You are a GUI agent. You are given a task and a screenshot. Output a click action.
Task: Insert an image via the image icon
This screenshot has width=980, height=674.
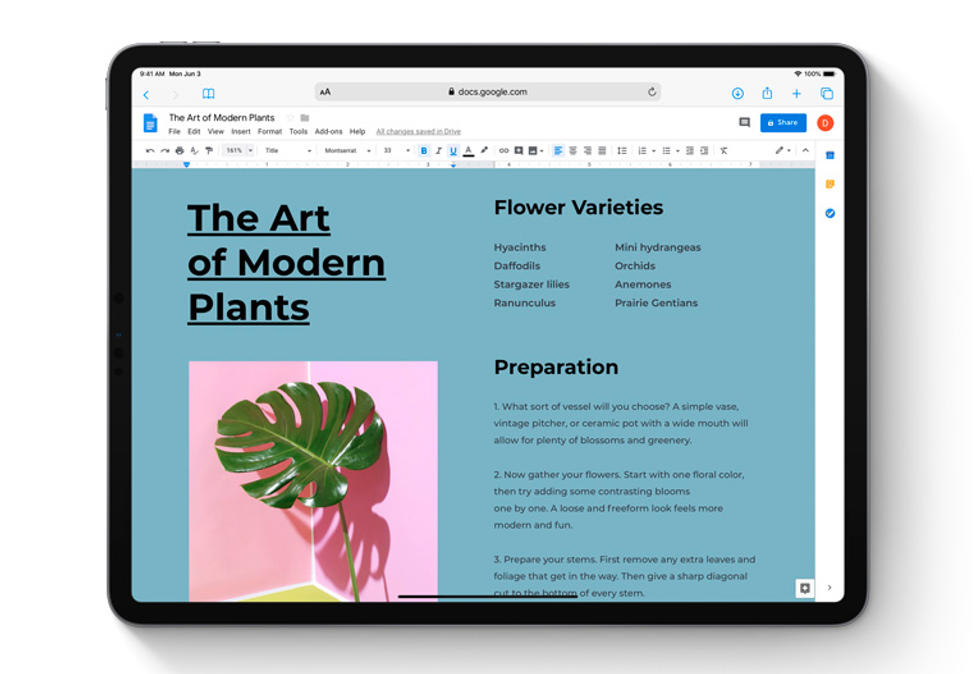(532, 151)
